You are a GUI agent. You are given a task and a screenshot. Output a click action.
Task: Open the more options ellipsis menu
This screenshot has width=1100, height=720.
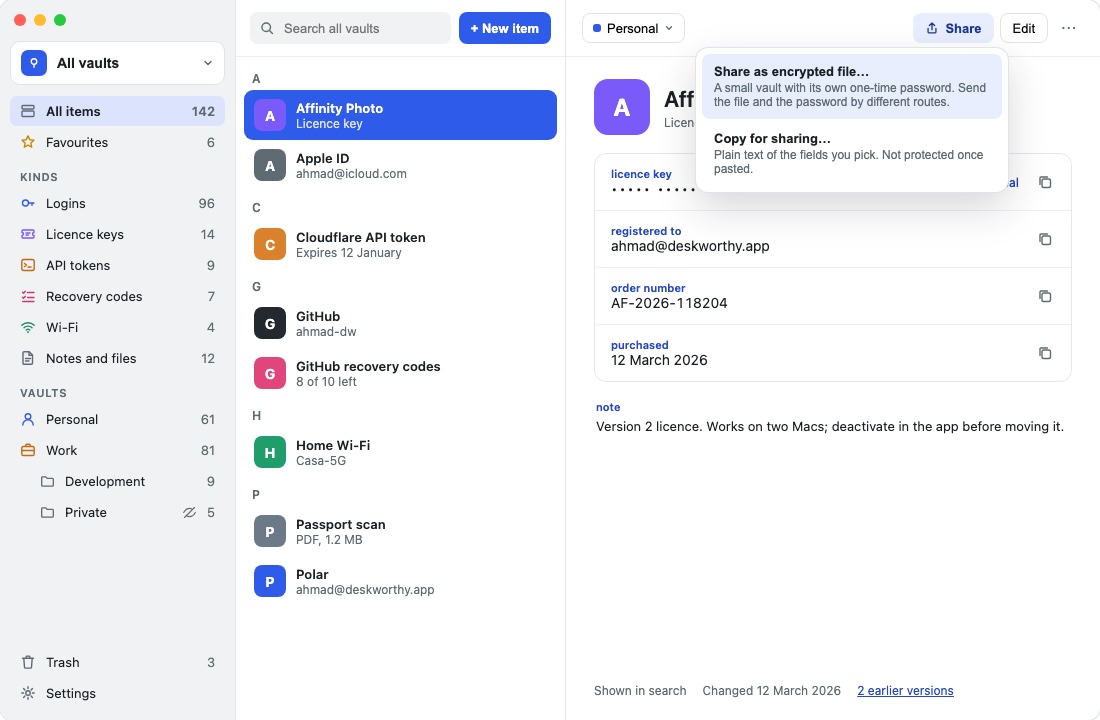click(x=1068, y=28)
